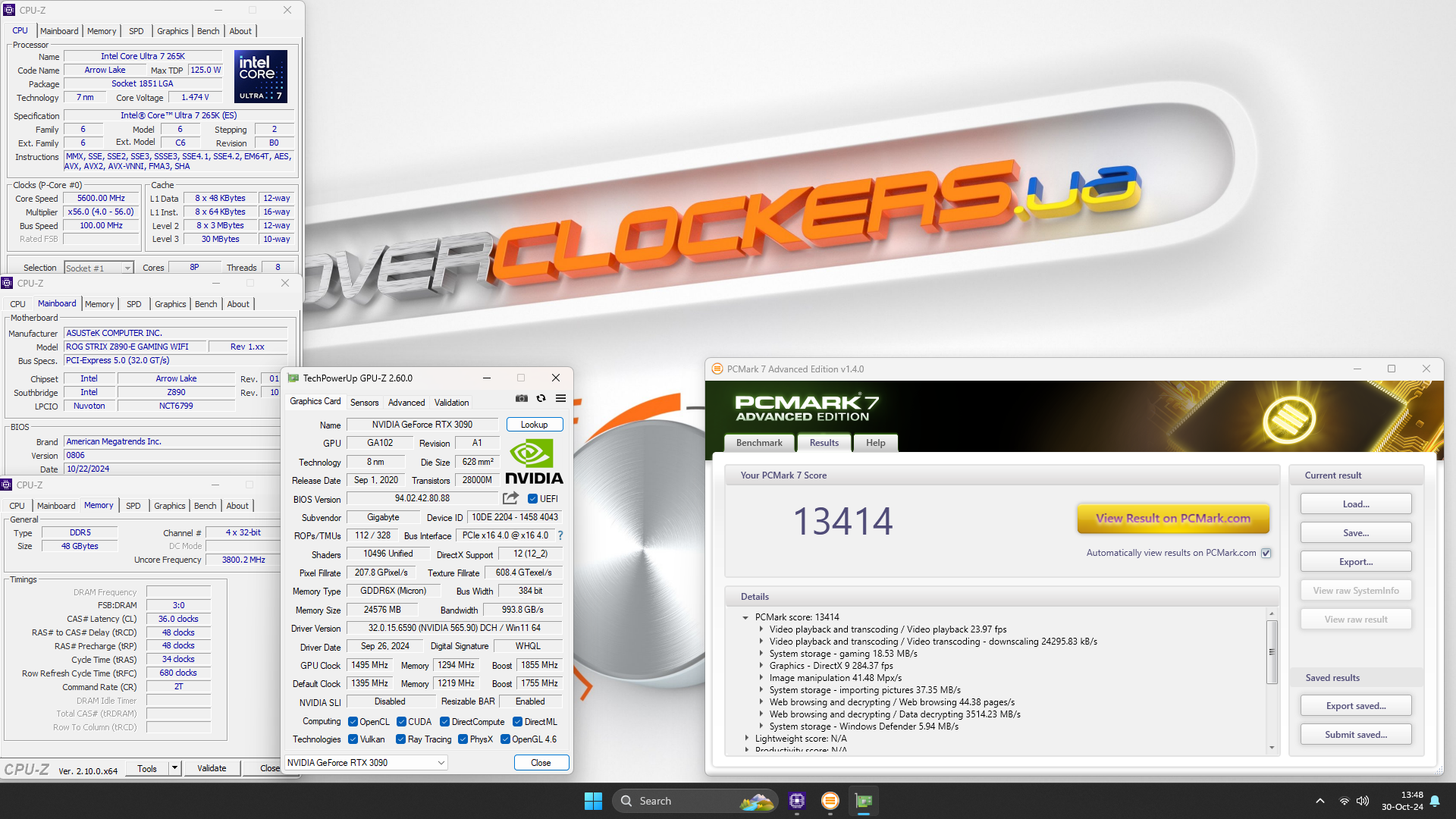1456x819 pixels.
Task: Click the CPU-Z Validate button
Action: pyautogui.click(x=212, y=768)
